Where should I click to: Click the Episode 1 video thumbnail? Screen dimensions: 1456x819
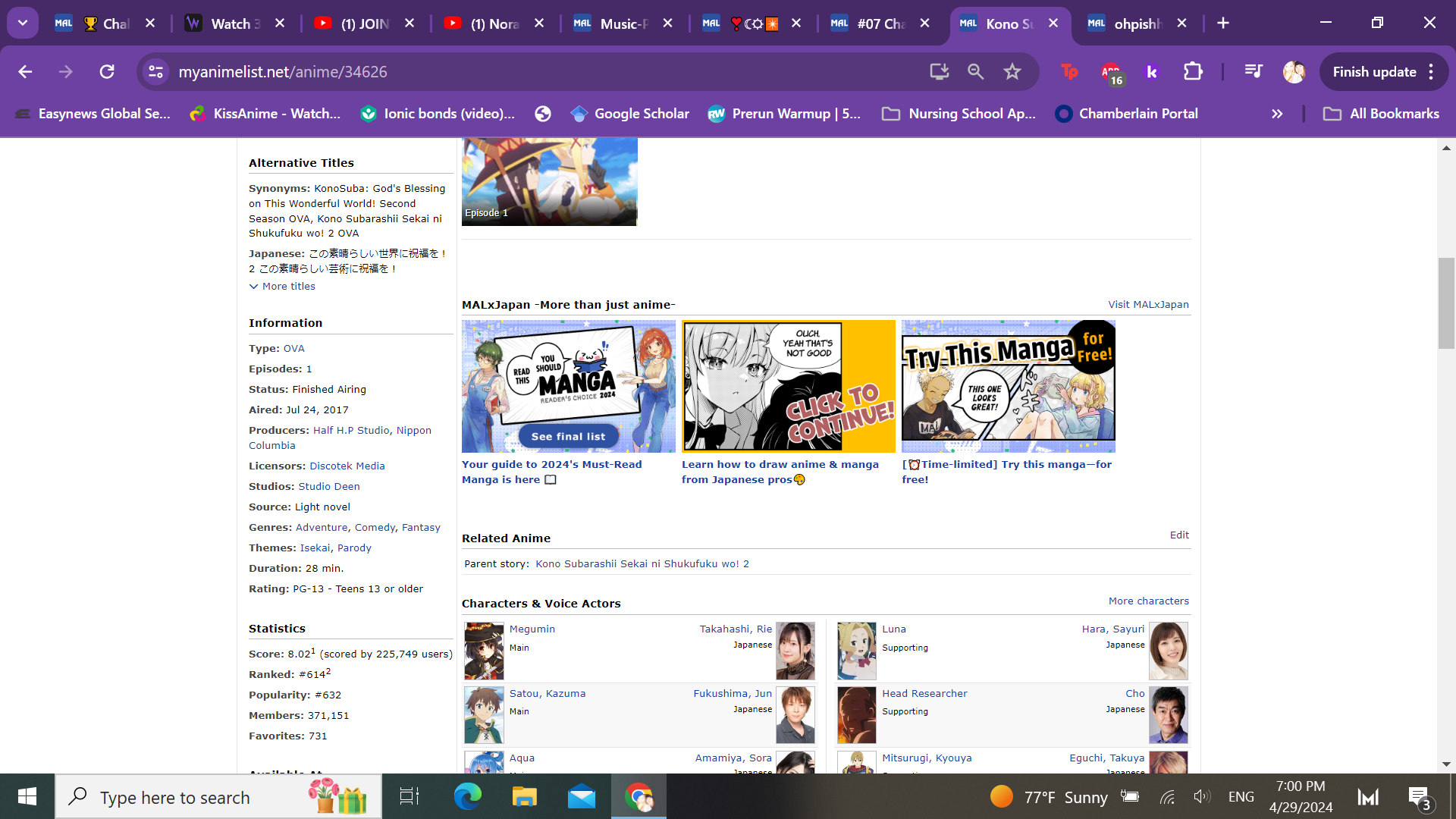(549, 182)
